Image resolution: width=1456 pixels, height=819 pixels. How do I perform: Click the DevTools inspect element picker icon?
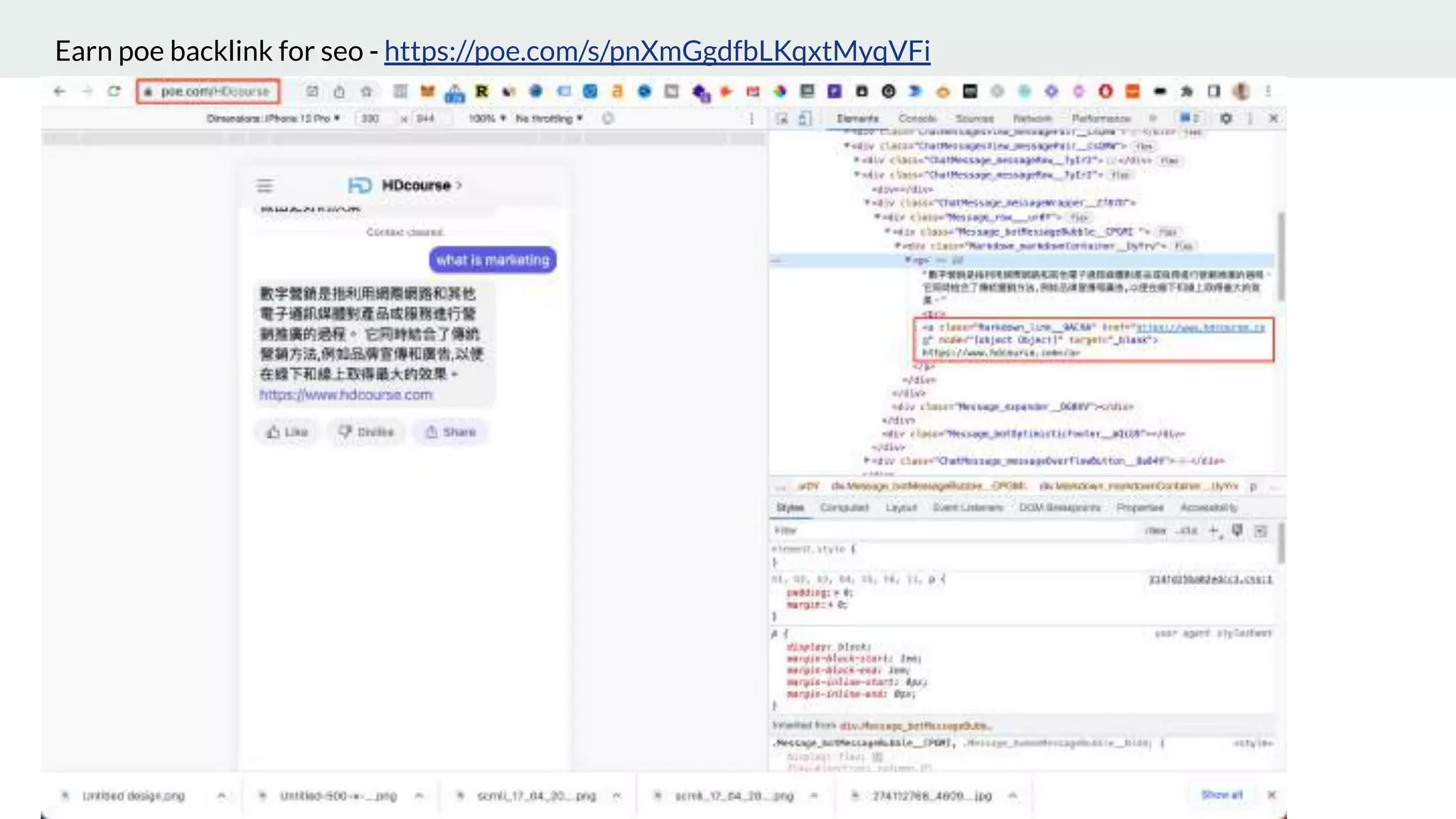click(x=782, y=119)
